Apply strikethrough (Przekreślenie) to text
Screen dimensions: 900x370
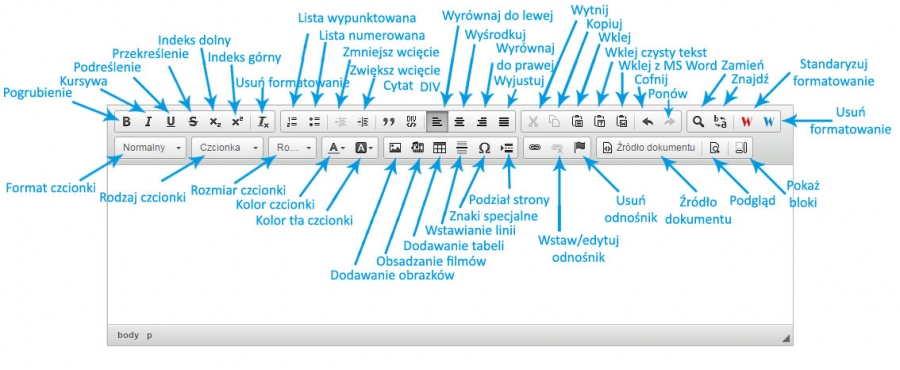[193, 122]
